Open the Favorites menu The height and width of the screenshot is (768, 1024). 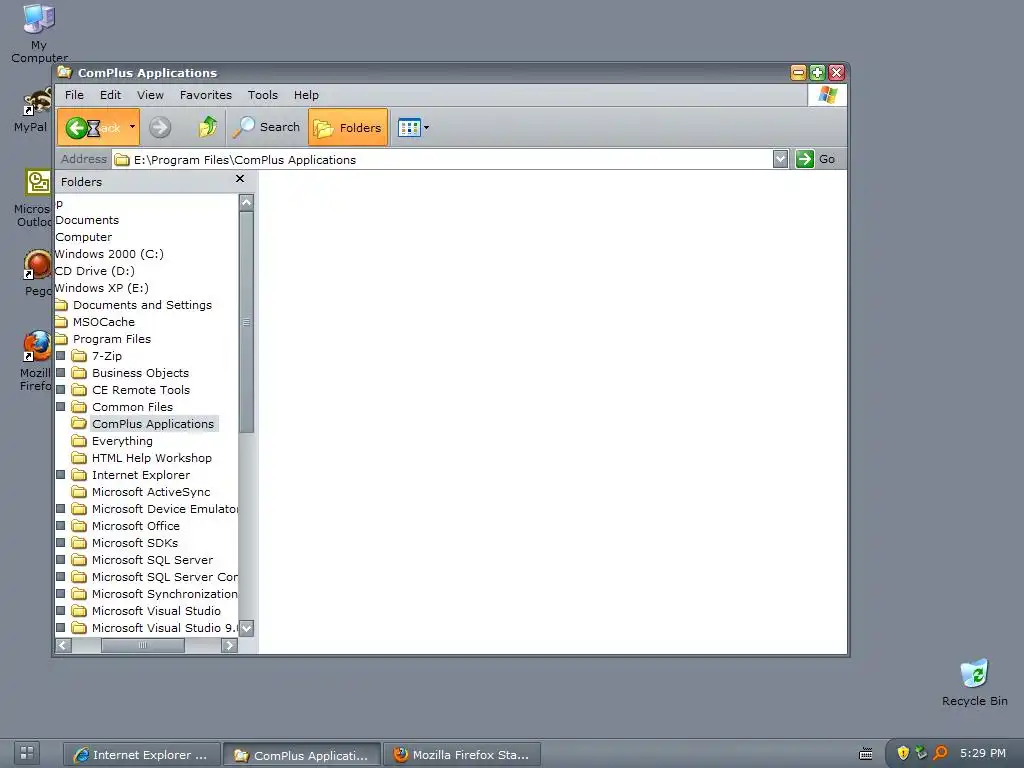(x=206, y=95)
